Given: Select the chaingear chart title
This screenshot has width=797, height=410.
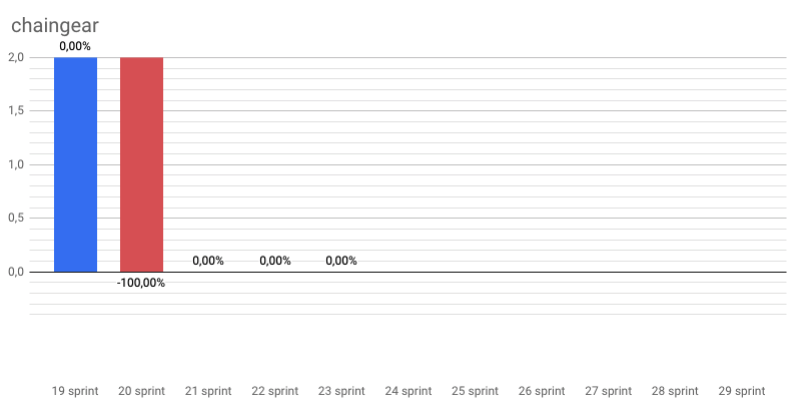Looking at the screenshot, I should coord(55,25).
